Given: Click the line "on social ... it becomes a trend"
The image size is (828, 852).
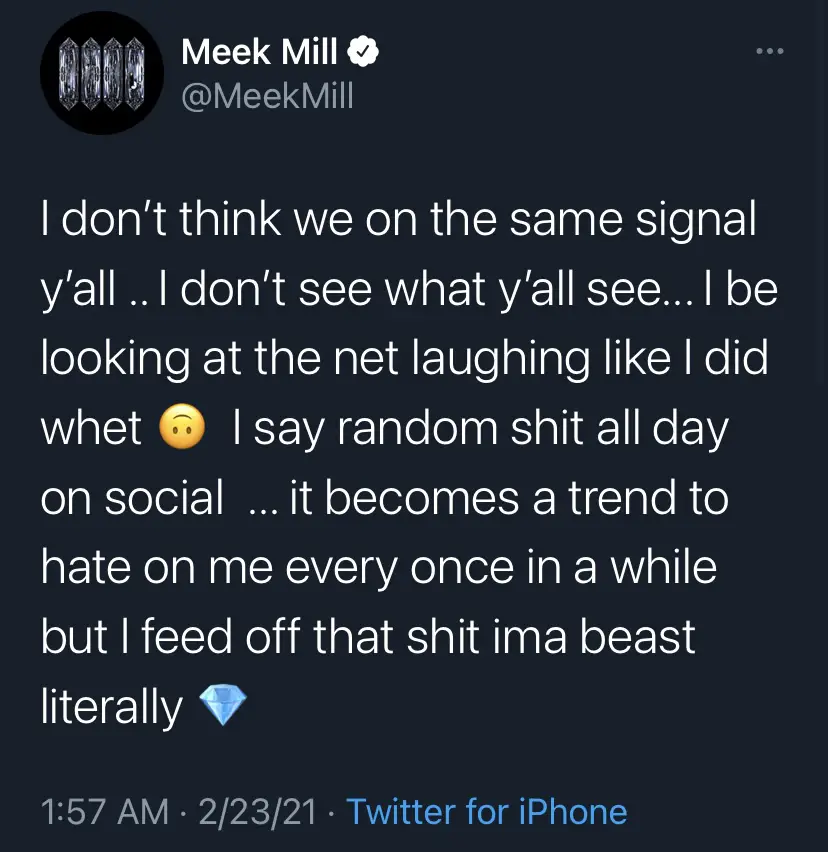Looking at the screenshot, I should [x=384, y=498].
